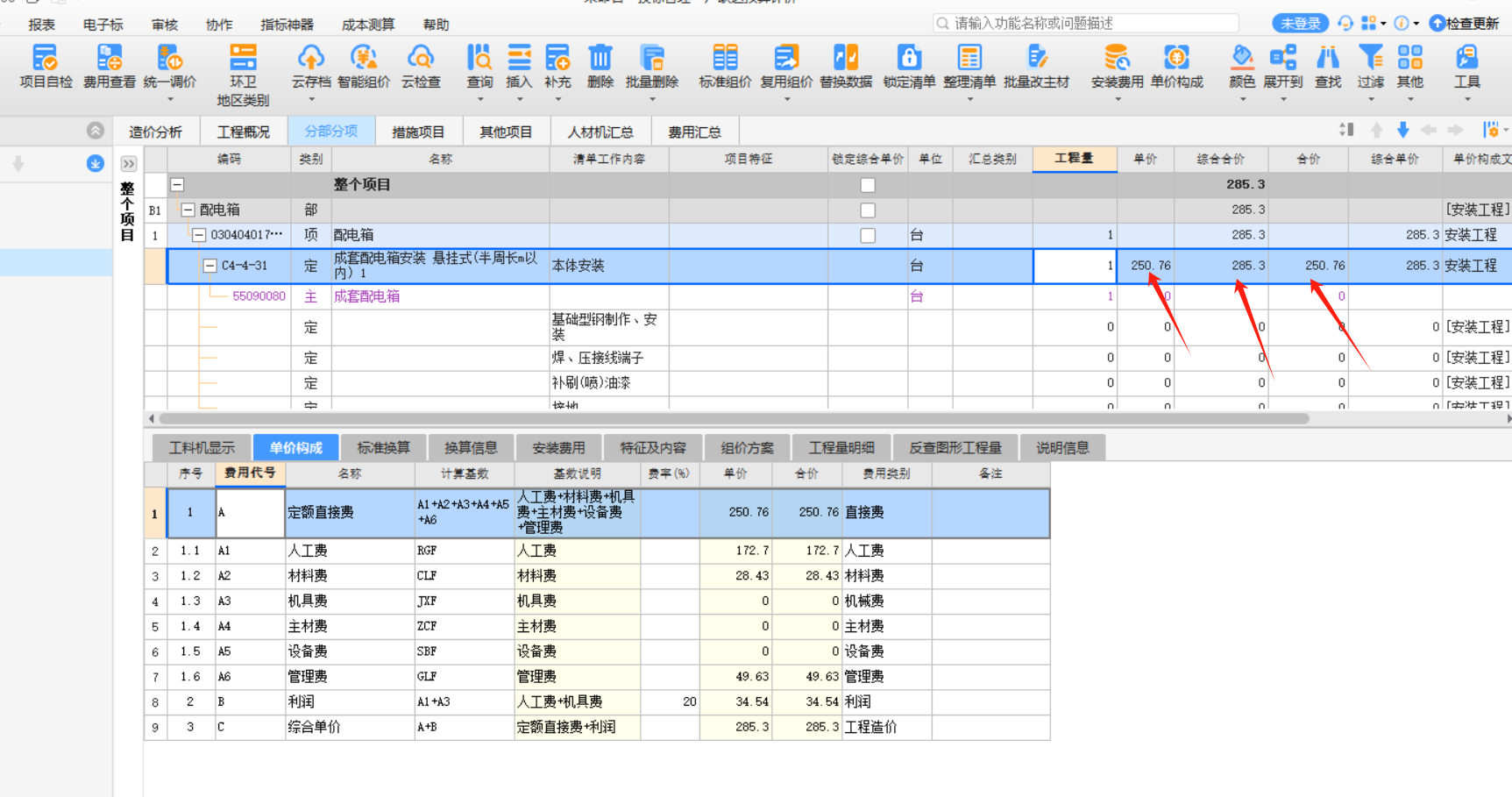Expand the left side panel arrows
Screen dimensions: 1512x797
point(129,164)
